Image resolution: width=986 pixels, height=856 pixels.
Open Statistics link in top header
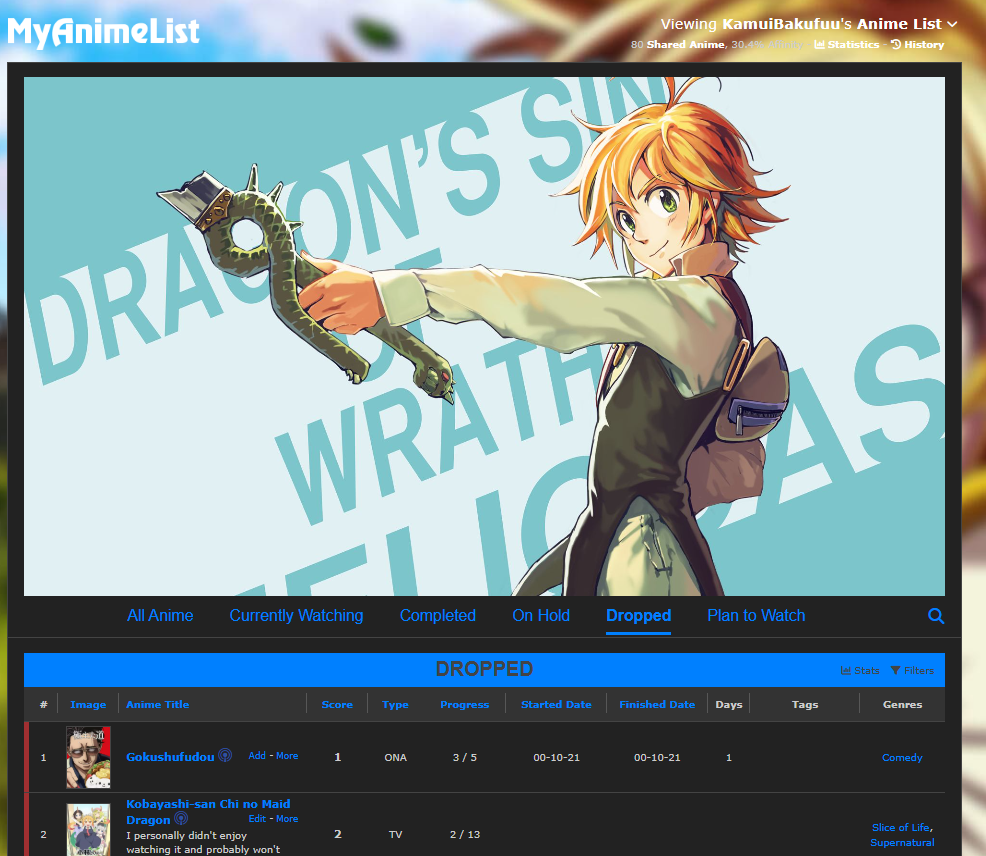point(847,45)
